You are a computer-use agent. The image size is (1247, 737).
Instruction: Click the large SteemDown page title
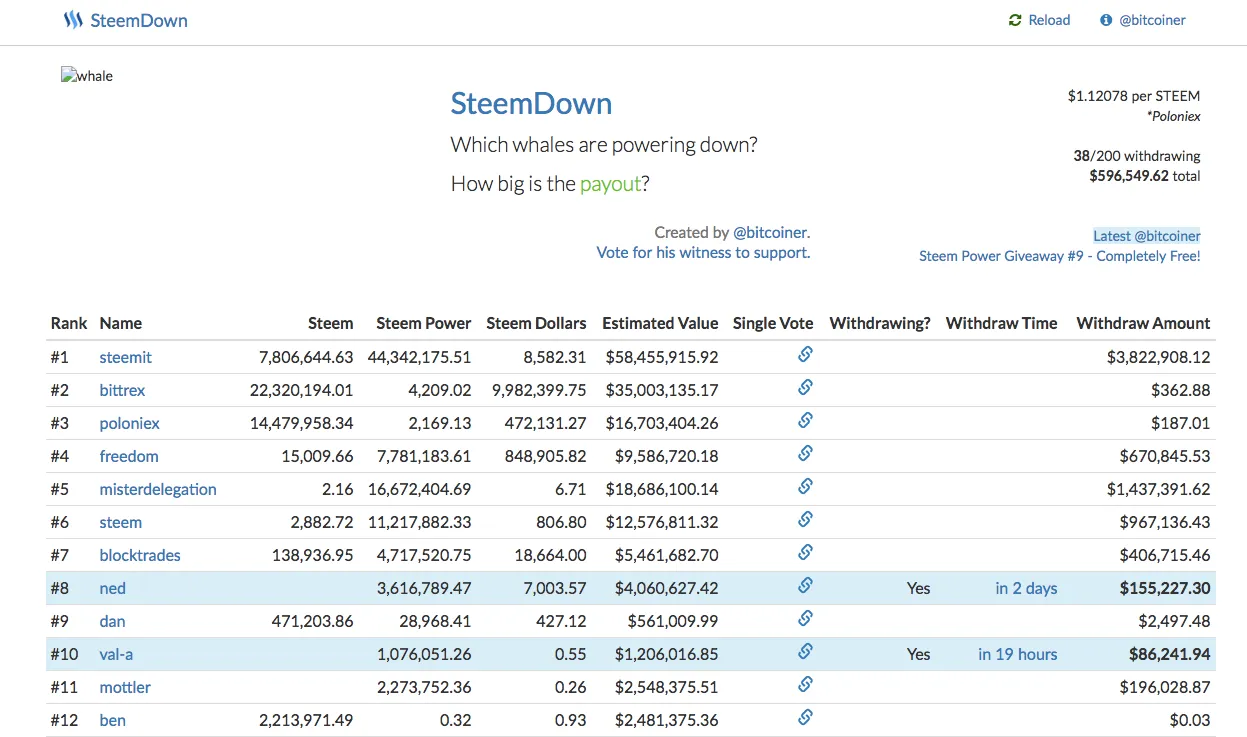531,103
